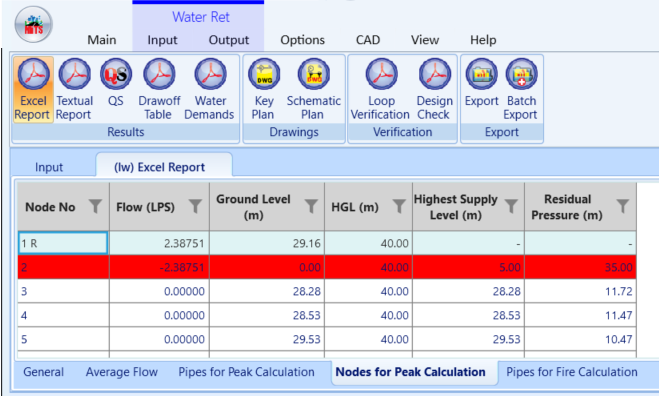659x396 pixels.
Task: Click highest supply level 5.00
Action: click(468, 267)
